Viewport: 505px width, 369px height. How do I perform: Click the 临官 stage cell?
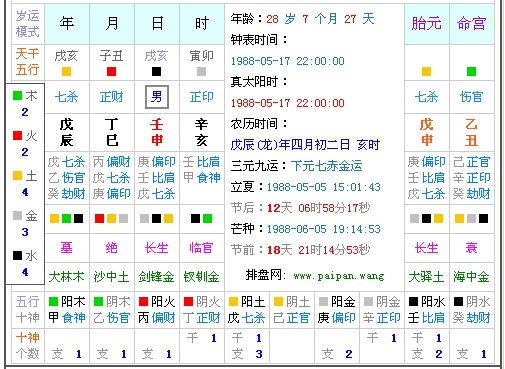(202, 248)
